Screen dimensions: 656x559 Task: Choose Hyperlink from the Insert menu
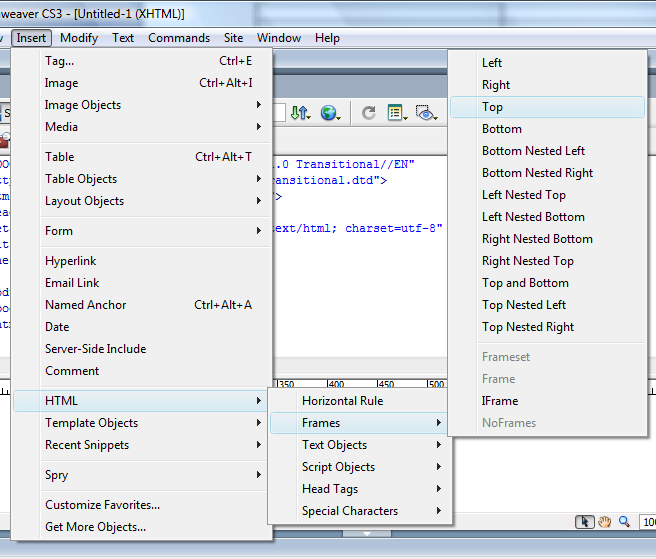coord(142,261)
